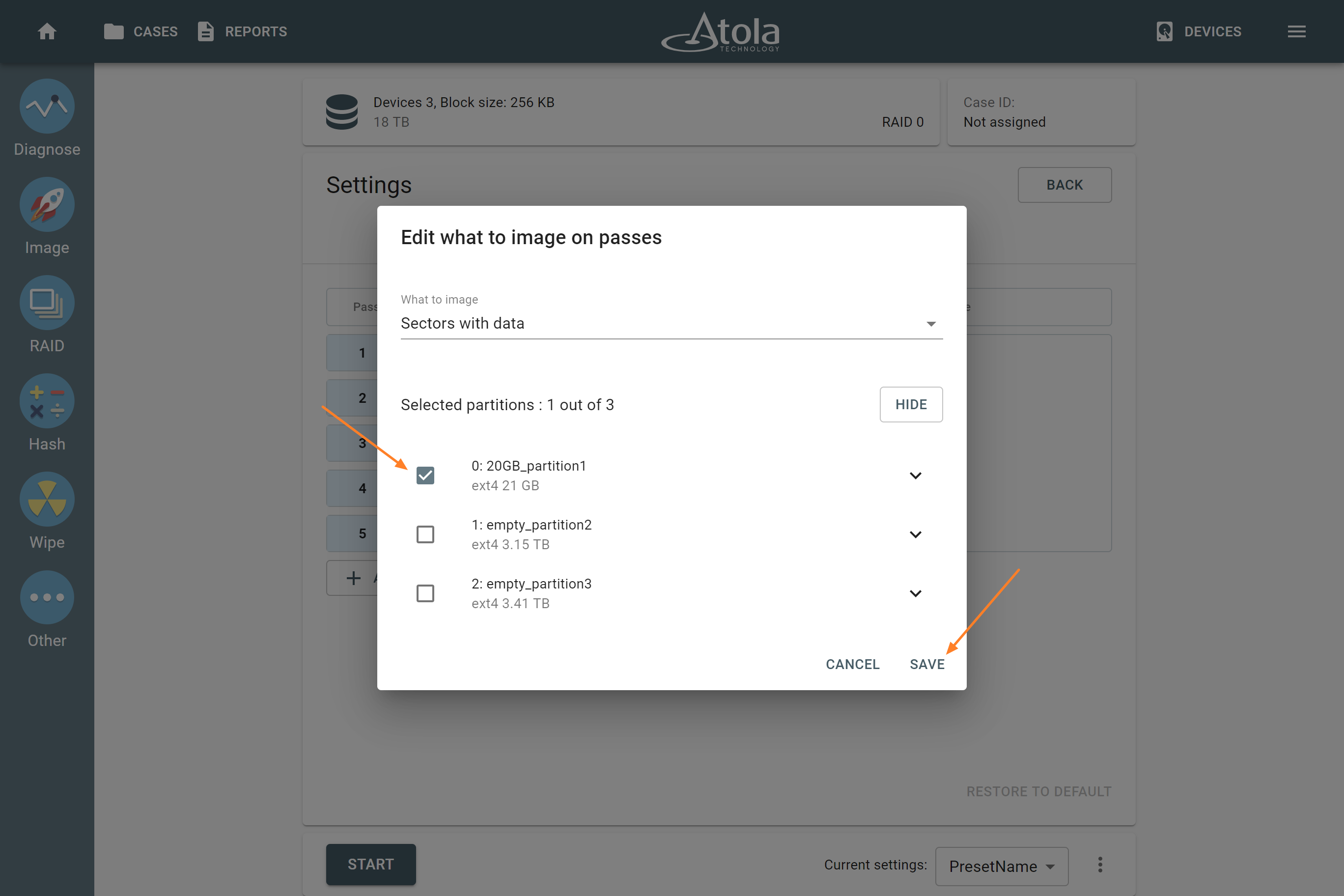Image resolution: width=1344 pixels, height=896 pixels.
Task: Hide the partitions list
Action: pyautogui.click(x=911, y=405)
